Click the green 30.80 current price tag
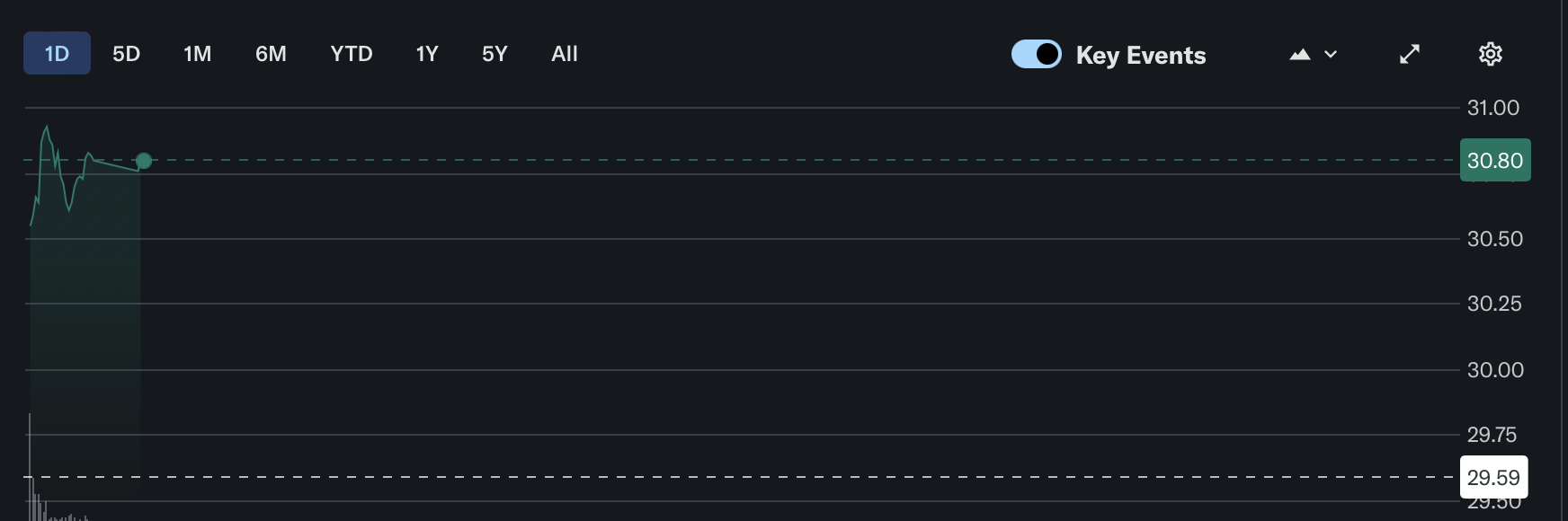Screen dimensions: 1568x521 coord(1494,161)
